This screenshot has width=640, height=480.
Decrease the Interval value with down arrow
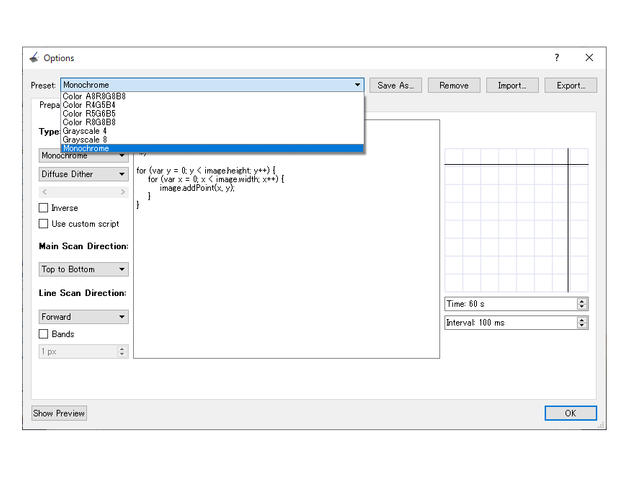tap(583, 326)
